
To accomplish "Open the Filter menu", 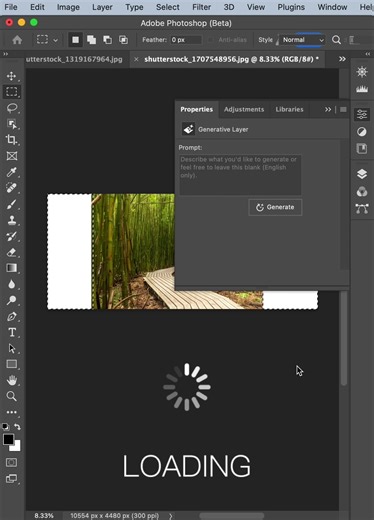I will (201, 7).
